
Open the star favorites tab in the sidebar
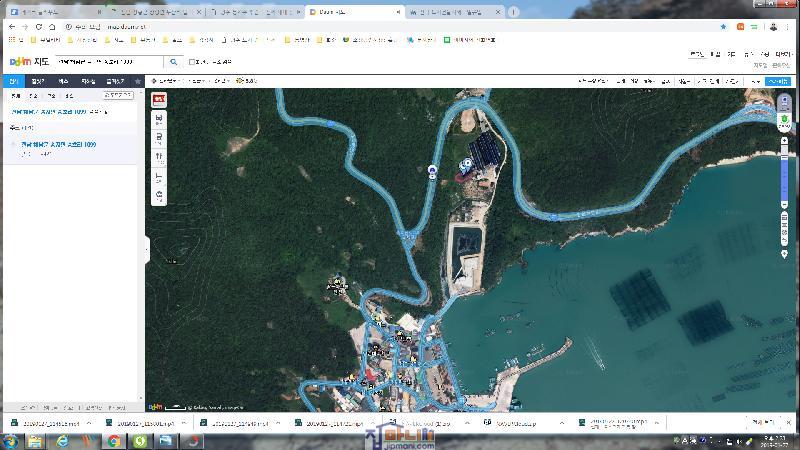click(137, 81)
